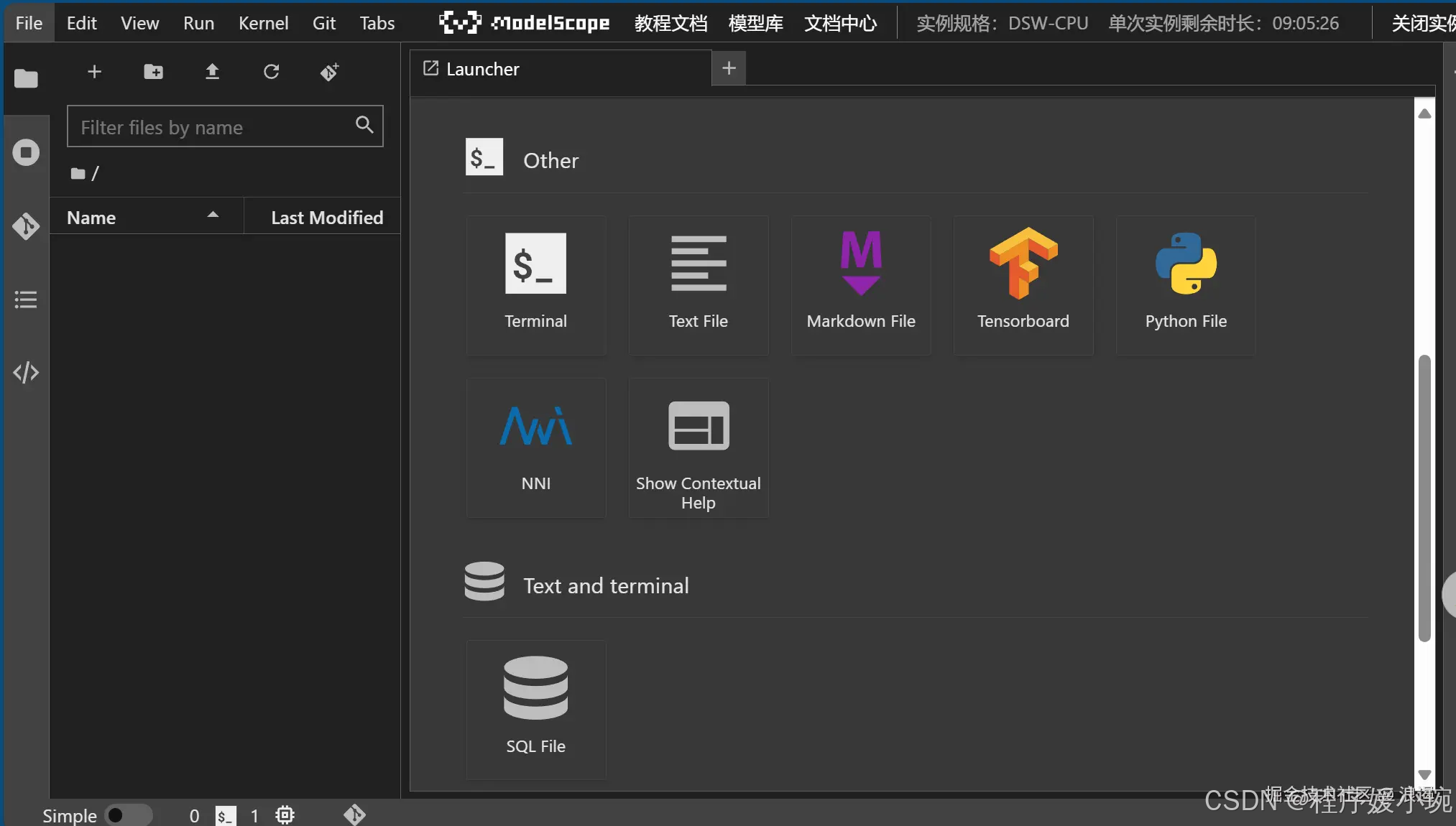
Task: Toggle Simple interface mode switch
Action: click(128, 815)
